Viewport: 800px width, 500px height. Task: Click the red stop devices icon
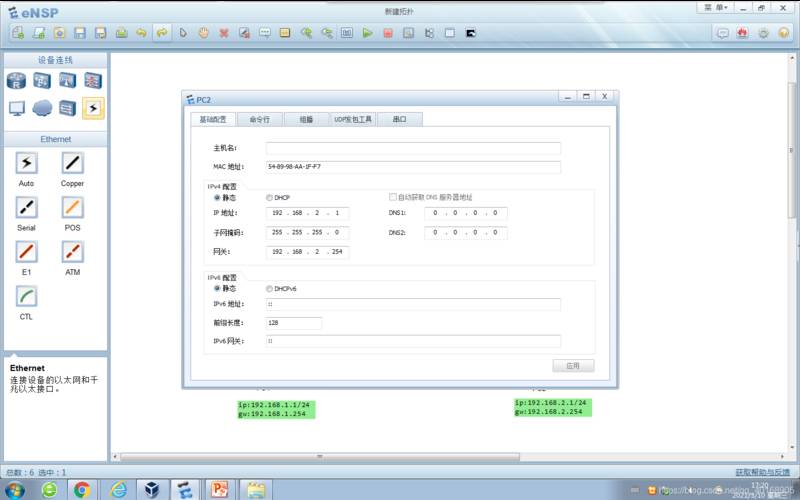388,33
